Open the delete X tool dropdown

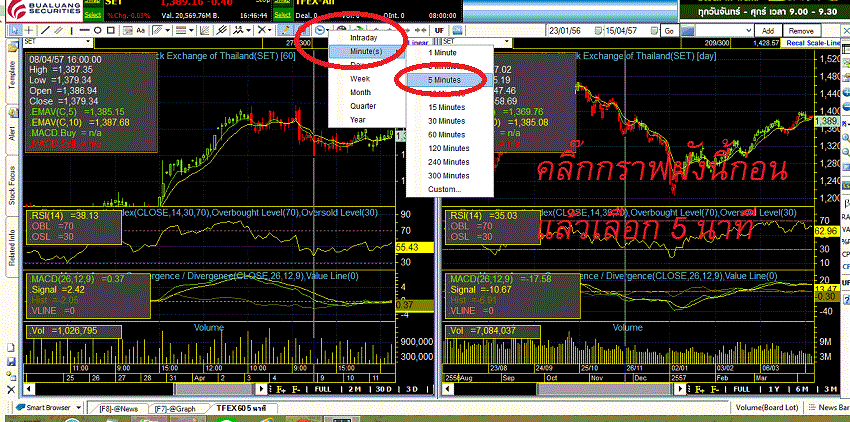pos(271,30)
